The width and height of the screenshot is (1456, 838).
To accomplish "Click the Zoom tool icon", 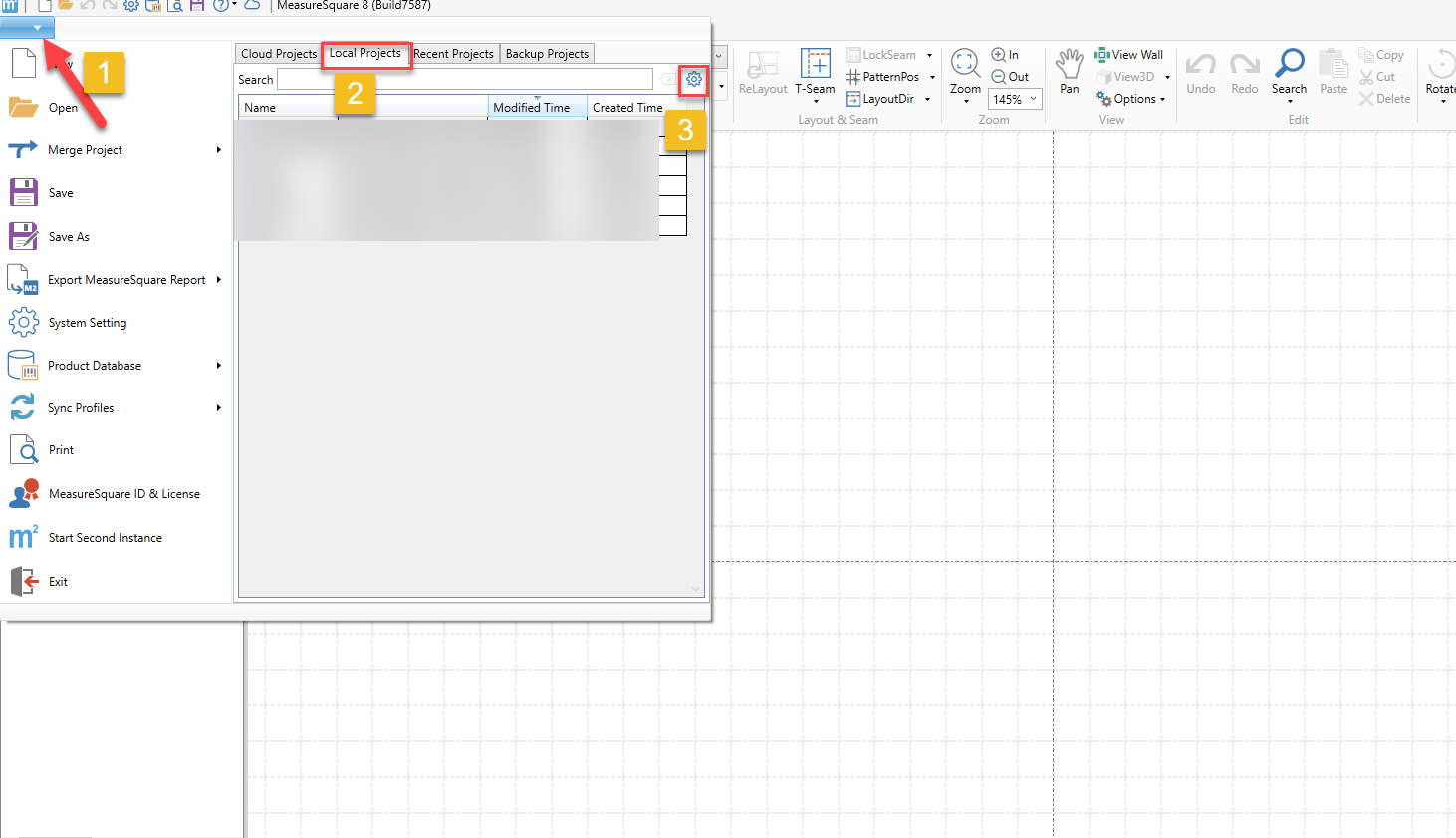I will (x=965, y=64).
